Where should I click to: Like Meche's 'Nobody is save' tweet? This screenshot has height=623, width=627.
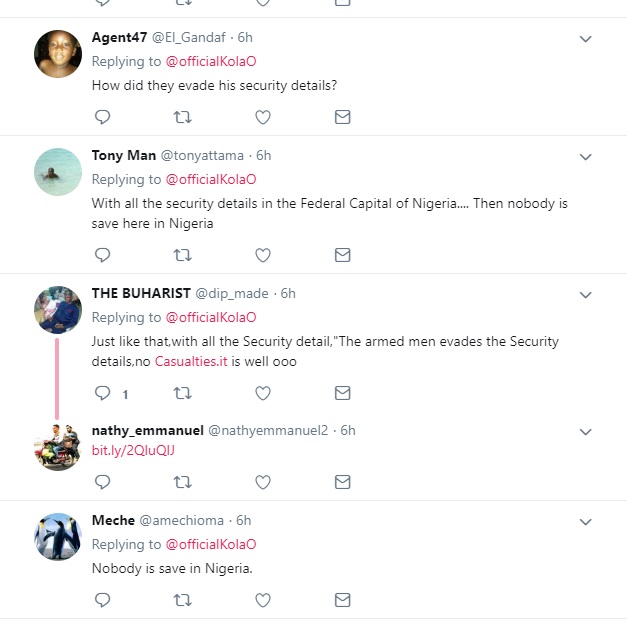tap(263, 600)
